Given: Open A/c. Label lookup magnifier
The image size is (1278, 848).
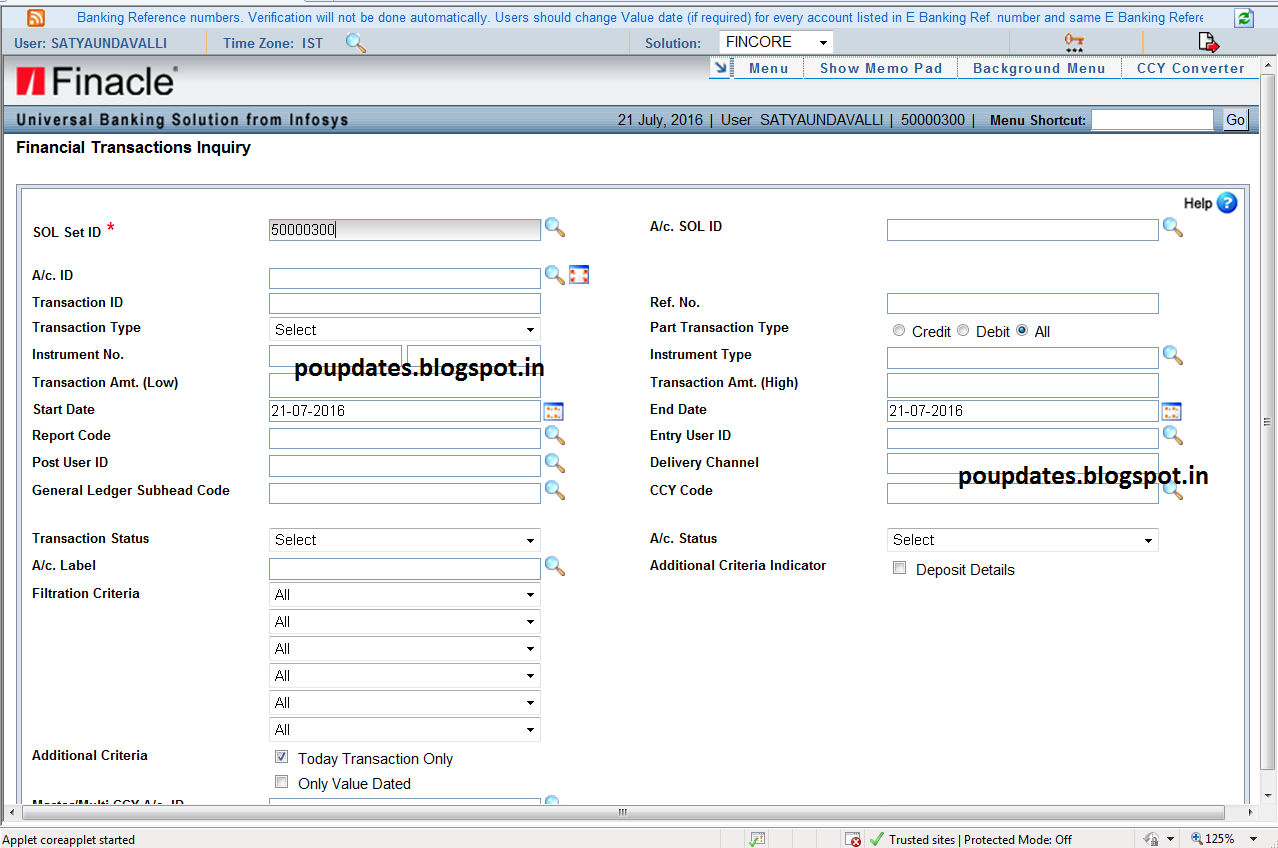Looking at the screenshot, I should [554, 567].
